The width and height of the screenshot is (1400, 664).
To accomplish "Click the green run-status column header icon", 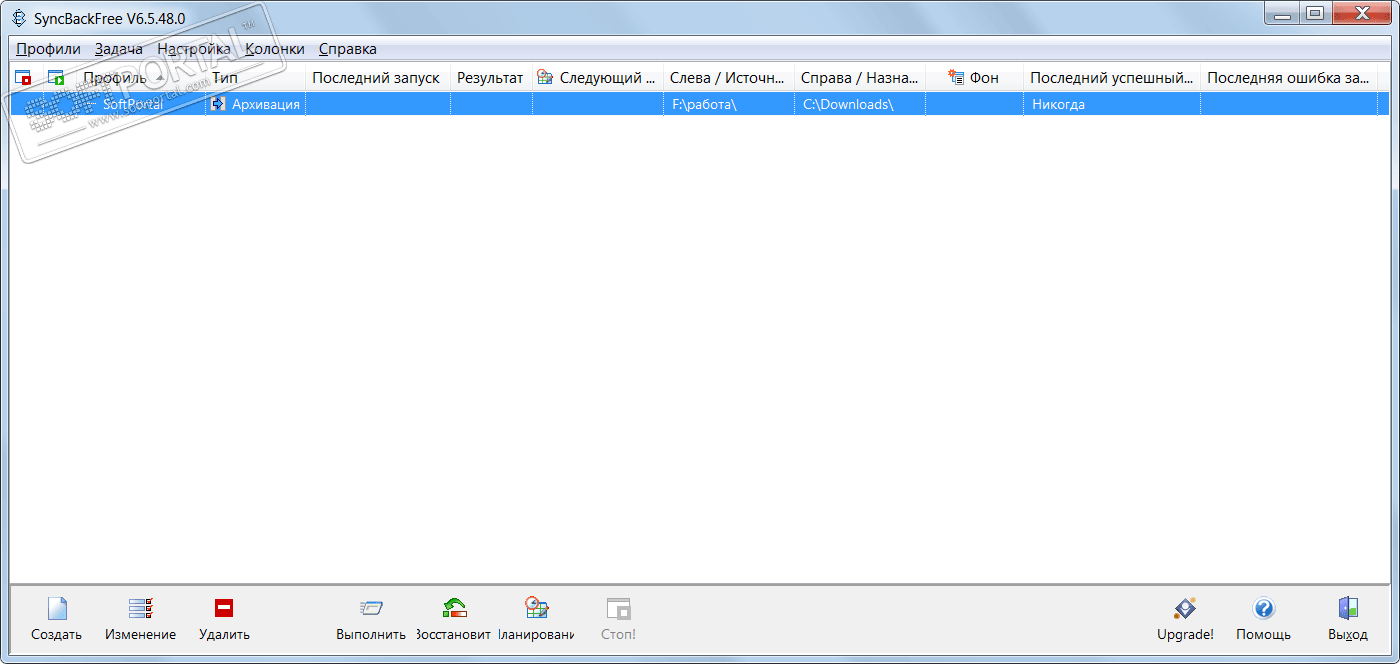I will (x=56, y=77).
